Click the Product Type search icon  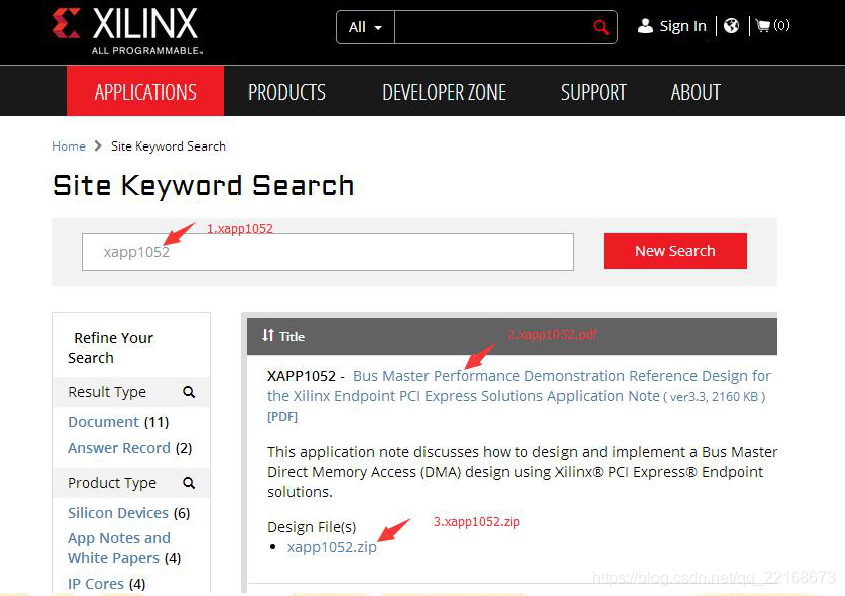coord(189,483)
